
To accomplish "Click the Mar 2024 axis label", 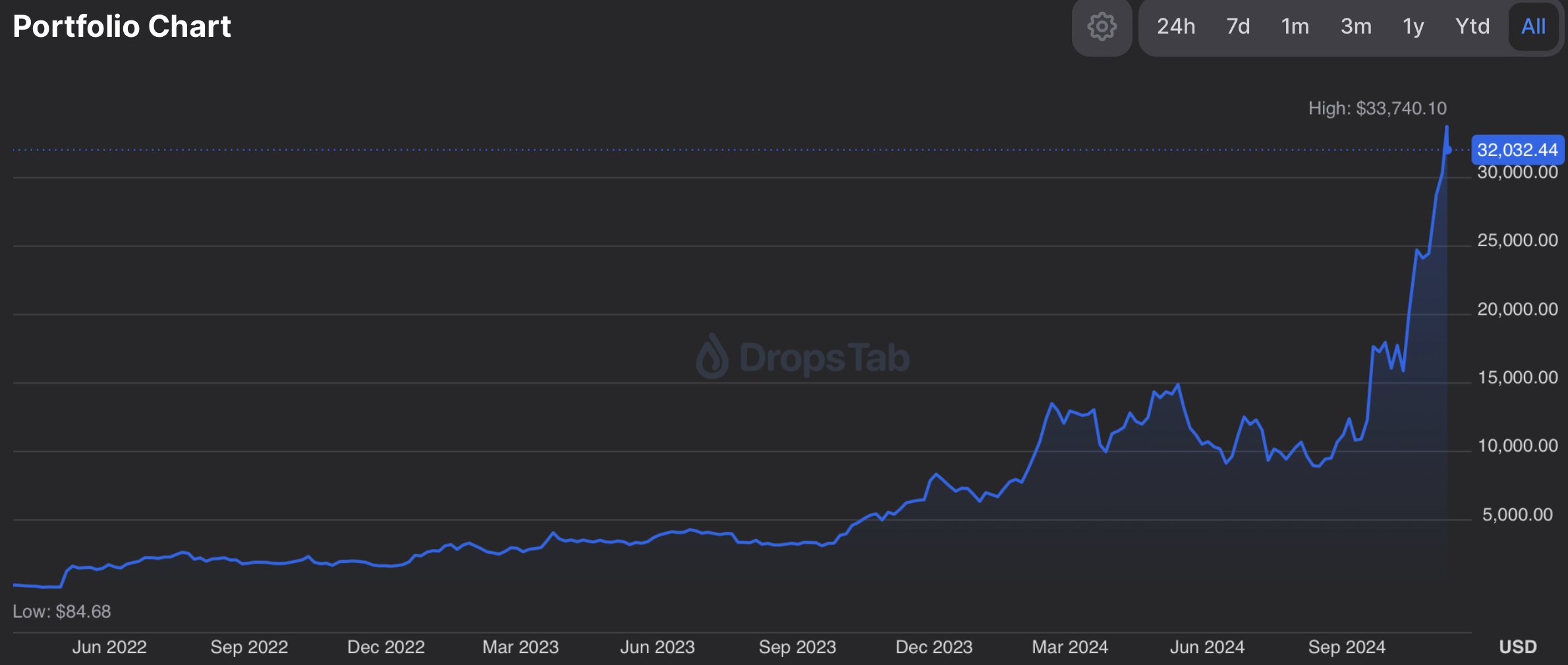I will tap(1070, 647).
